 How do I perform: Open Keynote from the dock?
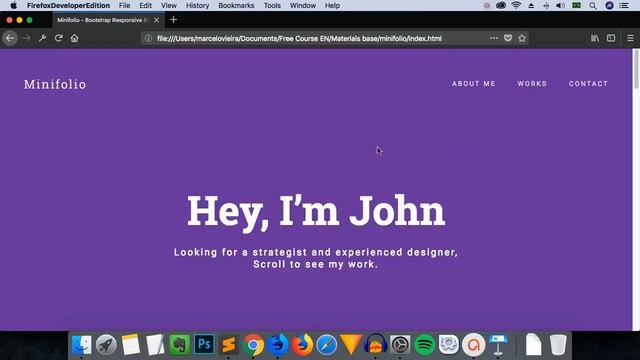pos(498,345)
